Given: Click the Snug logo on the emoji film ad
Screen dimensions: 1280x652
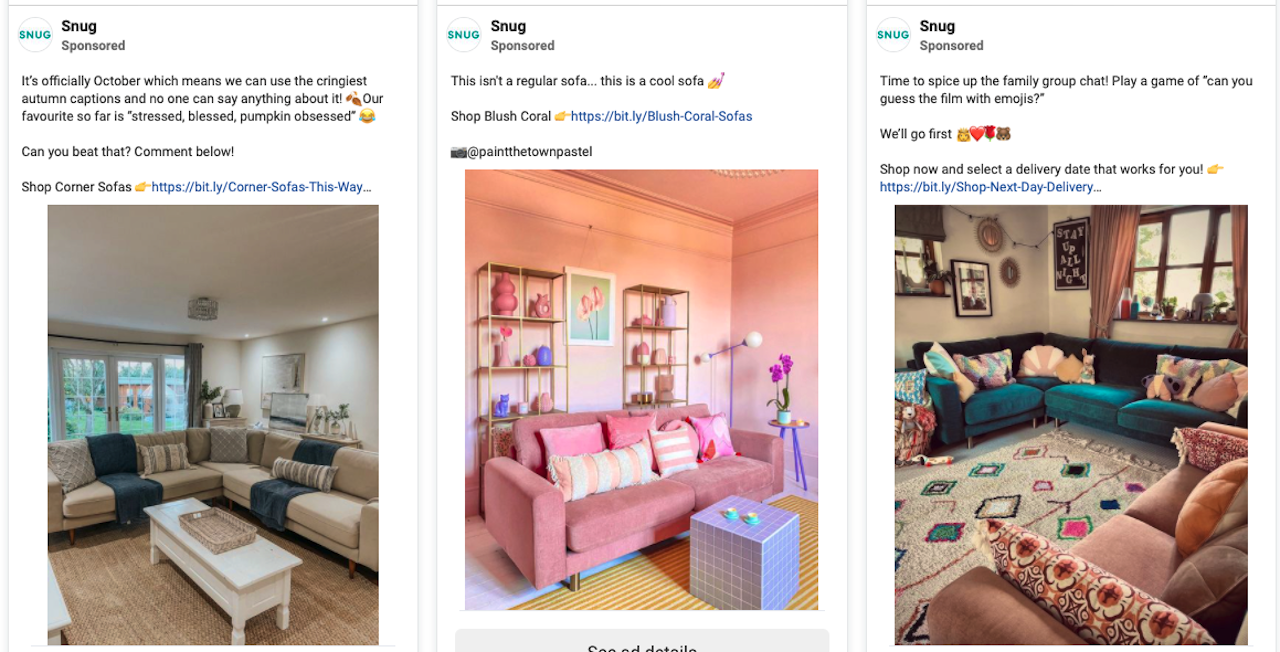Looking at the screenshot, I should (893, 35).
